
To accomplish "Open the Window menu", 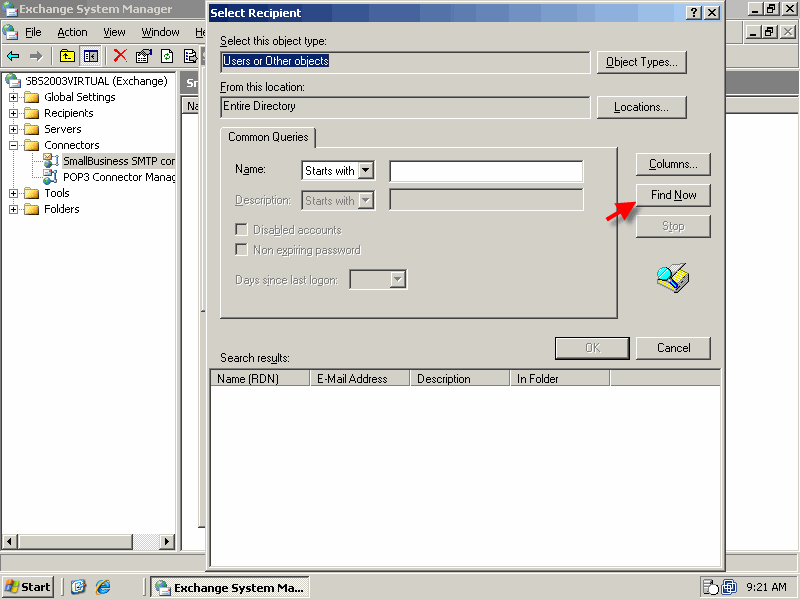I will point(160,32).
